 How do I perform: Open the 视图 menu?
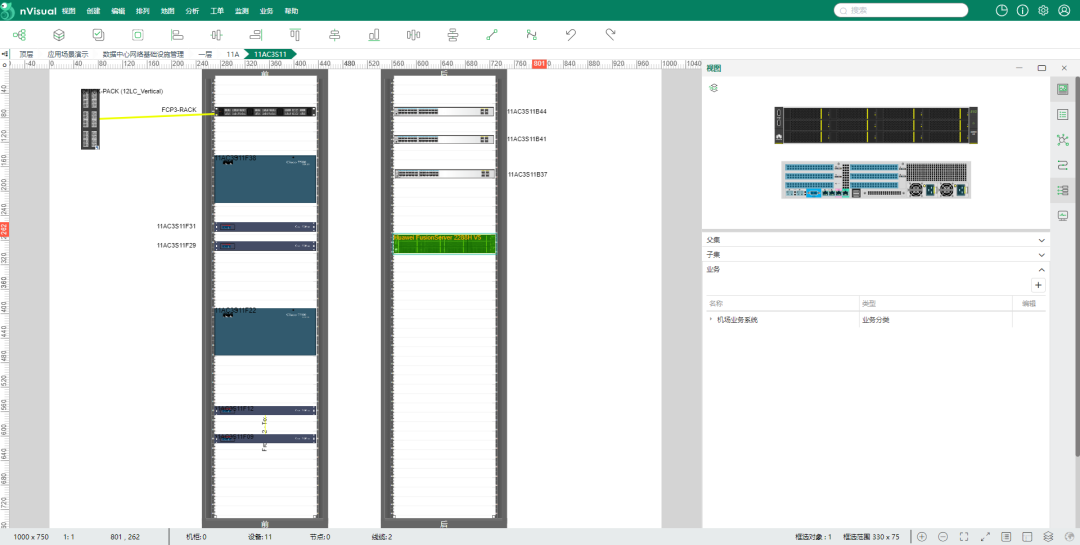[68, 11]
